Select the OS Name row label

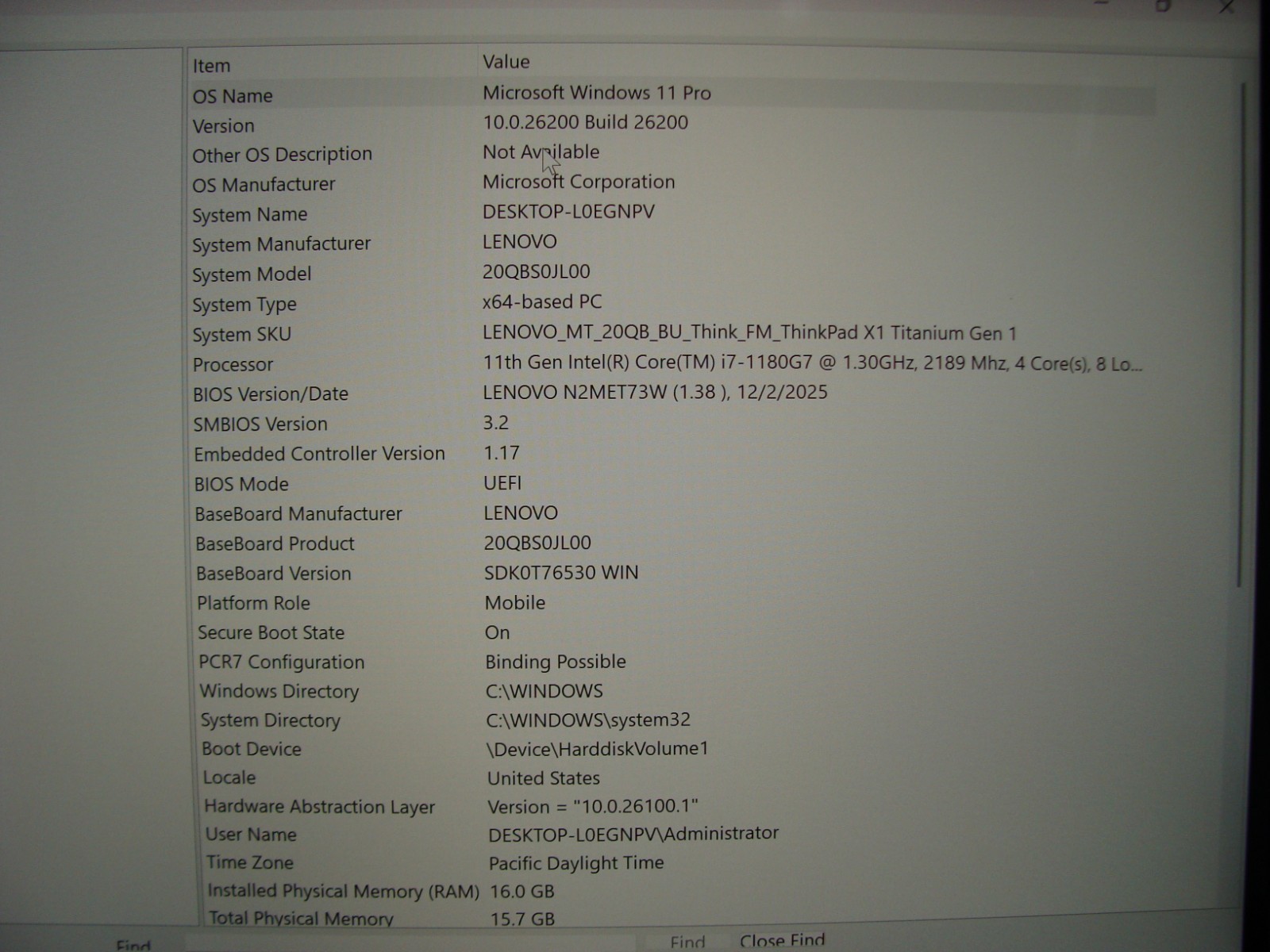point(233,96)
